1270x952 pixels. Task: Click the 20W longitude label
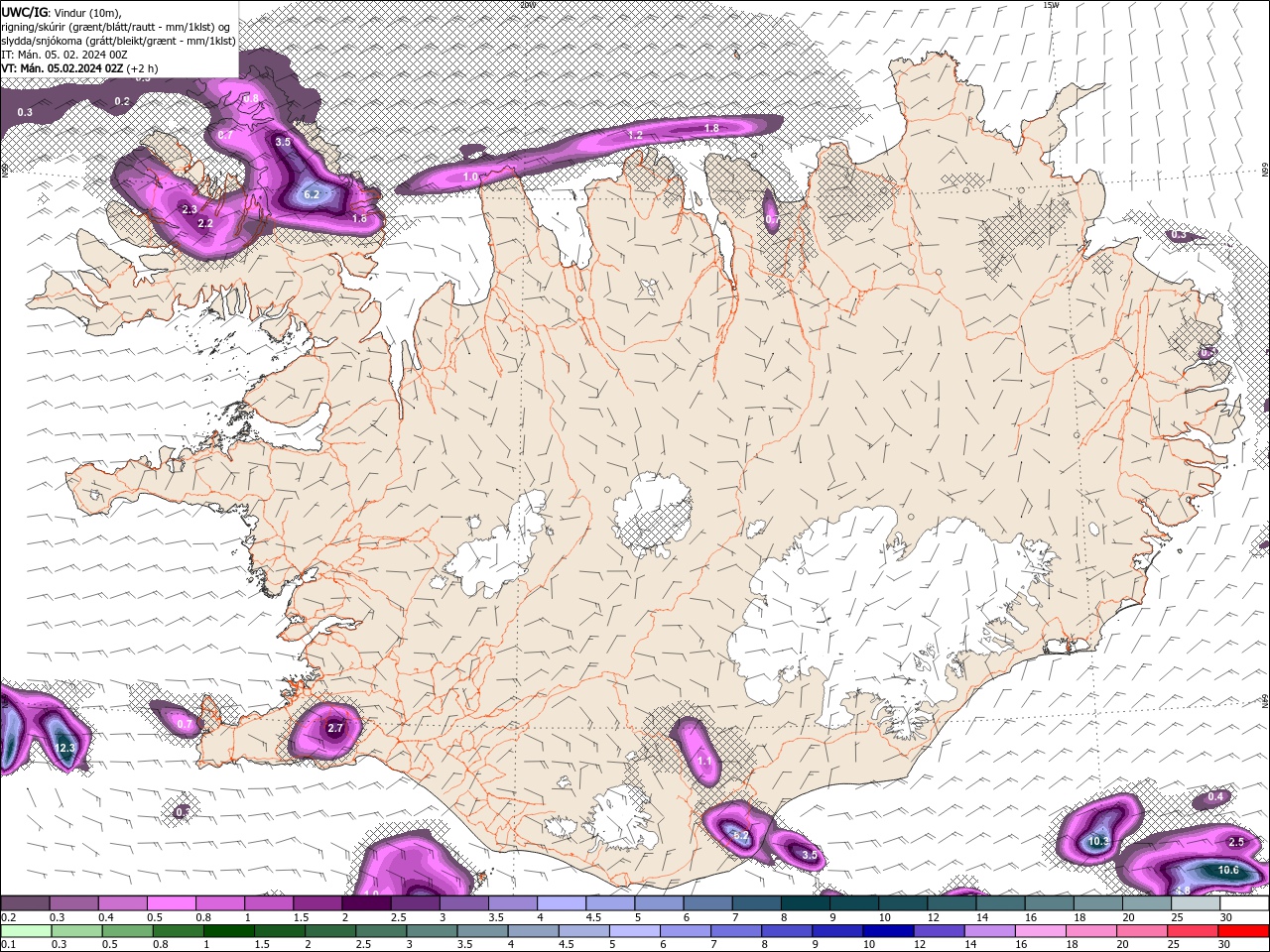coord(527,4)
